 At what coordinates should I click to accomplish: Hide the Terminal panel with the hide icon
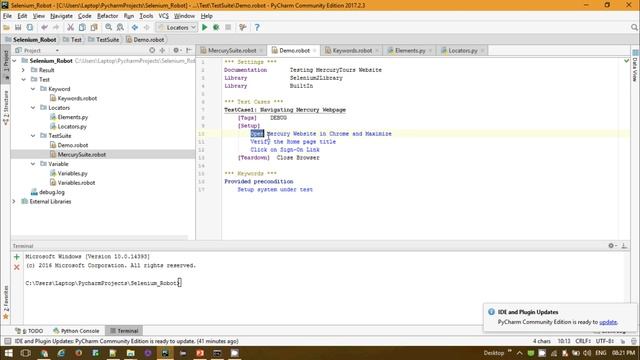tap(624, 246)
